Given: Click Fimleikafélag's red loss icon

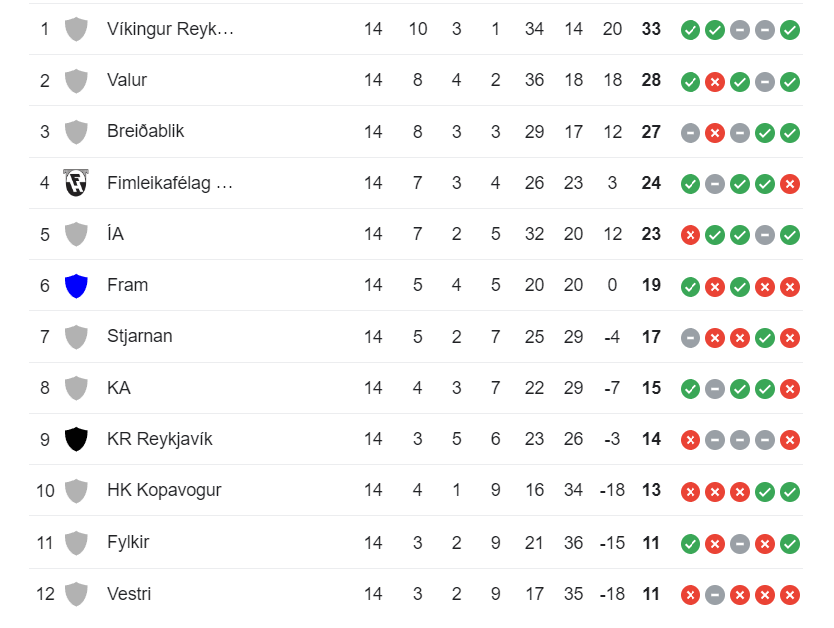Looking at the screenshot, I should [790, 184].
